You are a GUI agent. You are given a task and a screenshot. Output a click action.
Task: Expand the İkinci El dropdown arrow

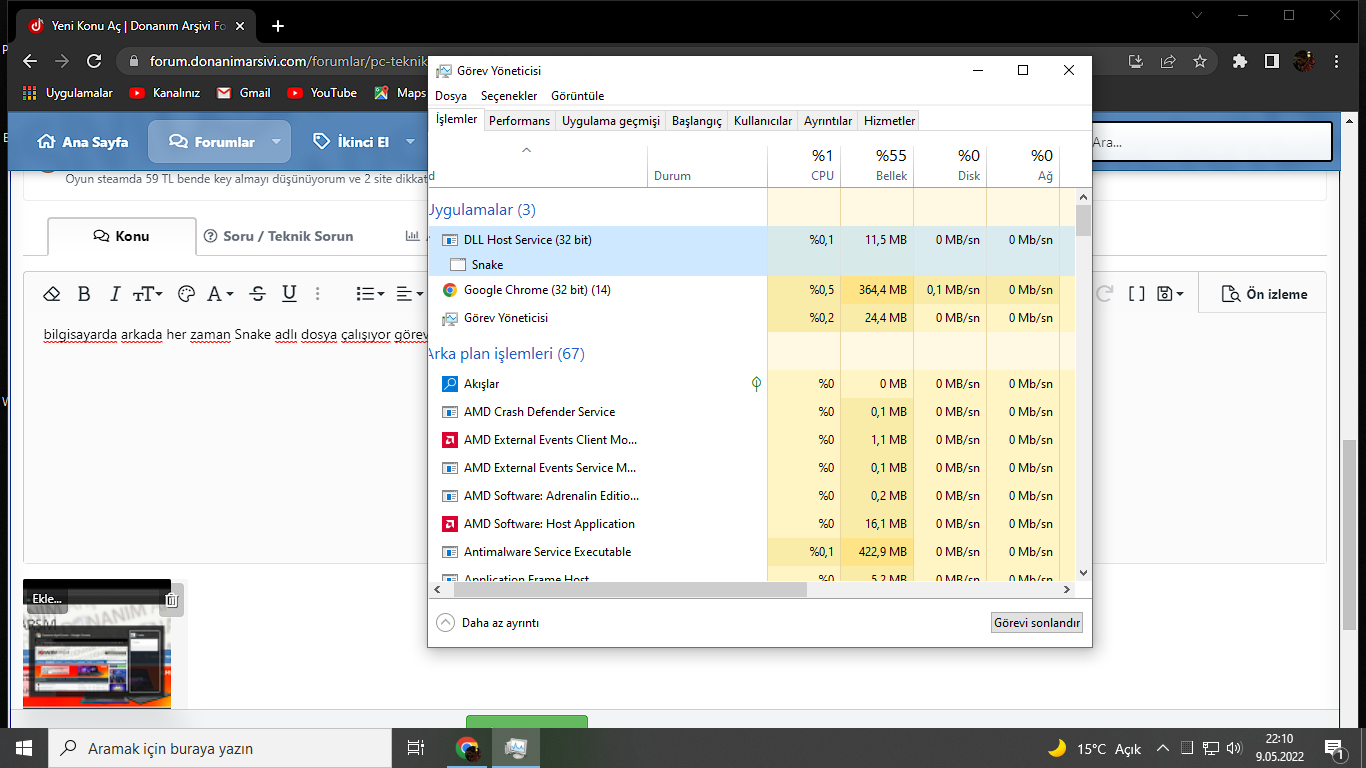click(x=409, y=142)
